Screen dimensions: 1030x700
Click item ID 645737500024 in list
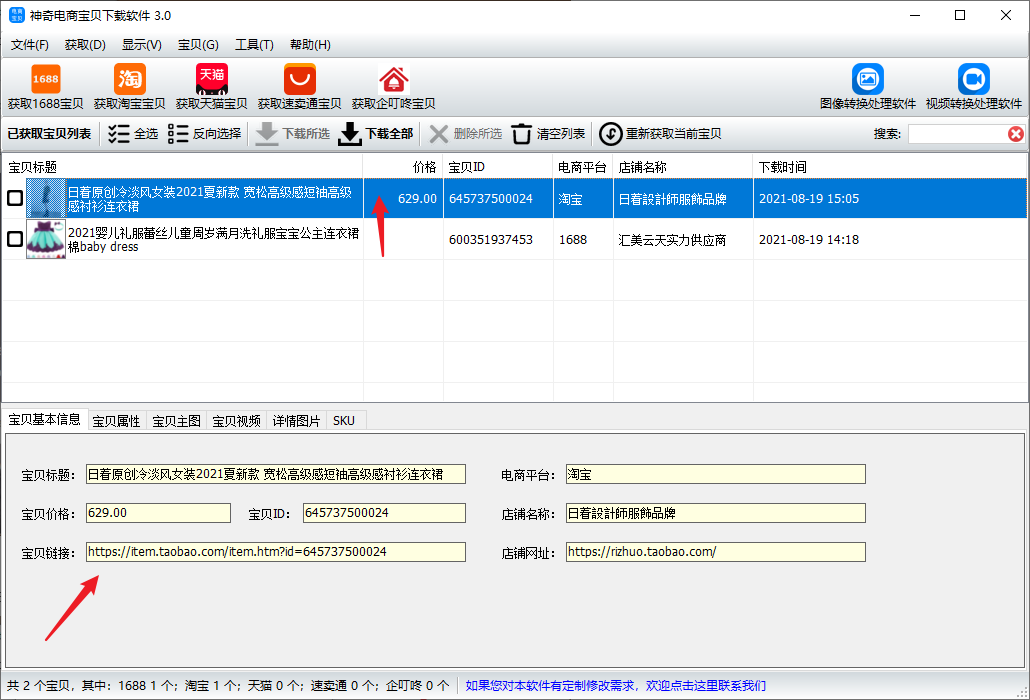(491, 198)
